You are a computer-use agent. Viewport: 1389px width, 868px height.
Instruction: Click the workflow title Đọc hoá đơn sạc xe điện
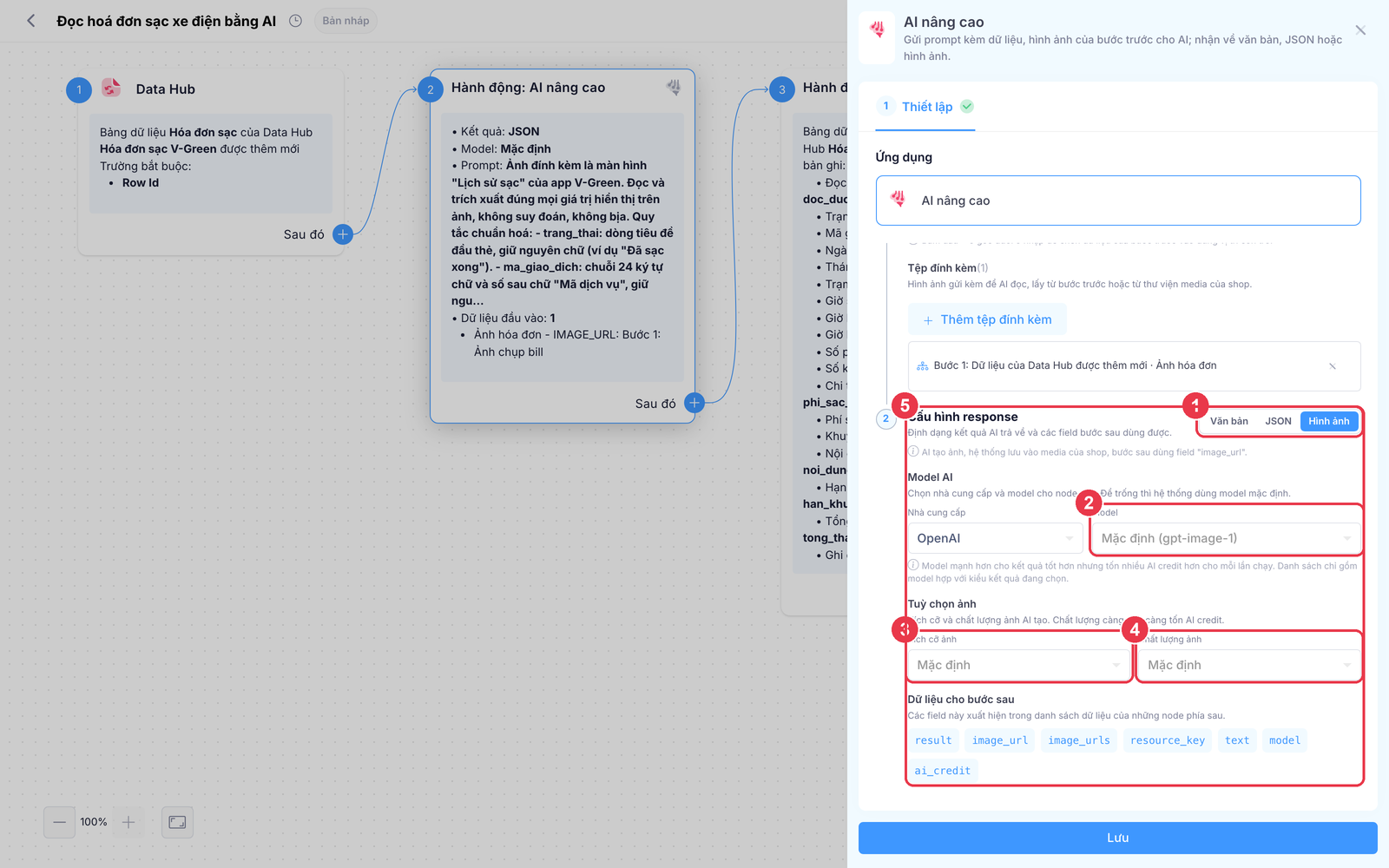click(x=166, y=21)
